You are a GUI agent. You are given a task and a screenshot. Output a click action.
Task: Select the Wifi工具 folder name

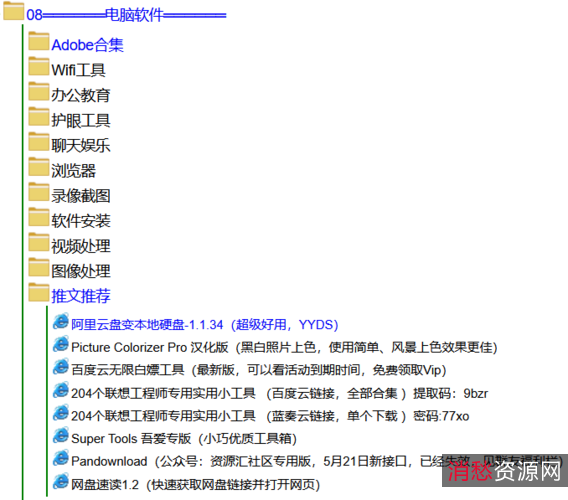click(78, 70)
